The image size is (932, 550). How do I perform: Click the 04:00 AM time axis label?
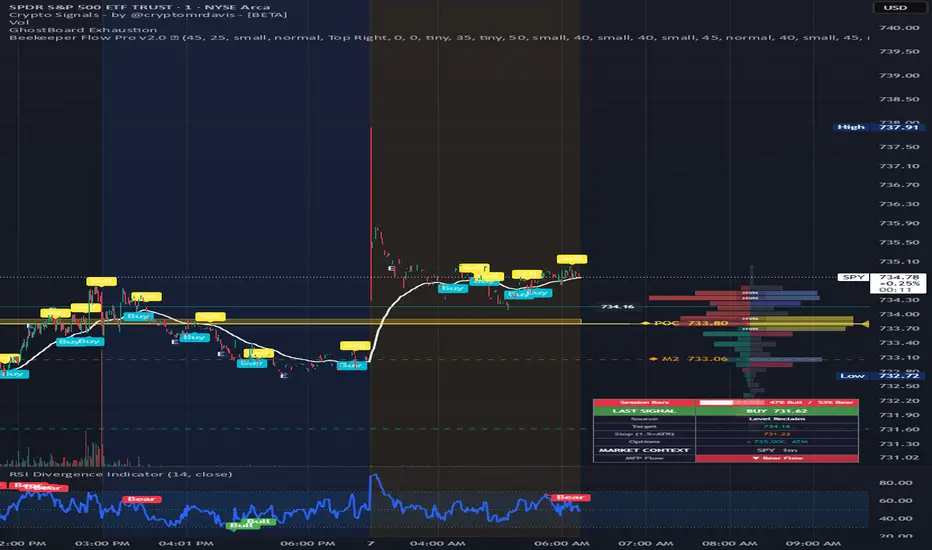click(x=437, y=543)
